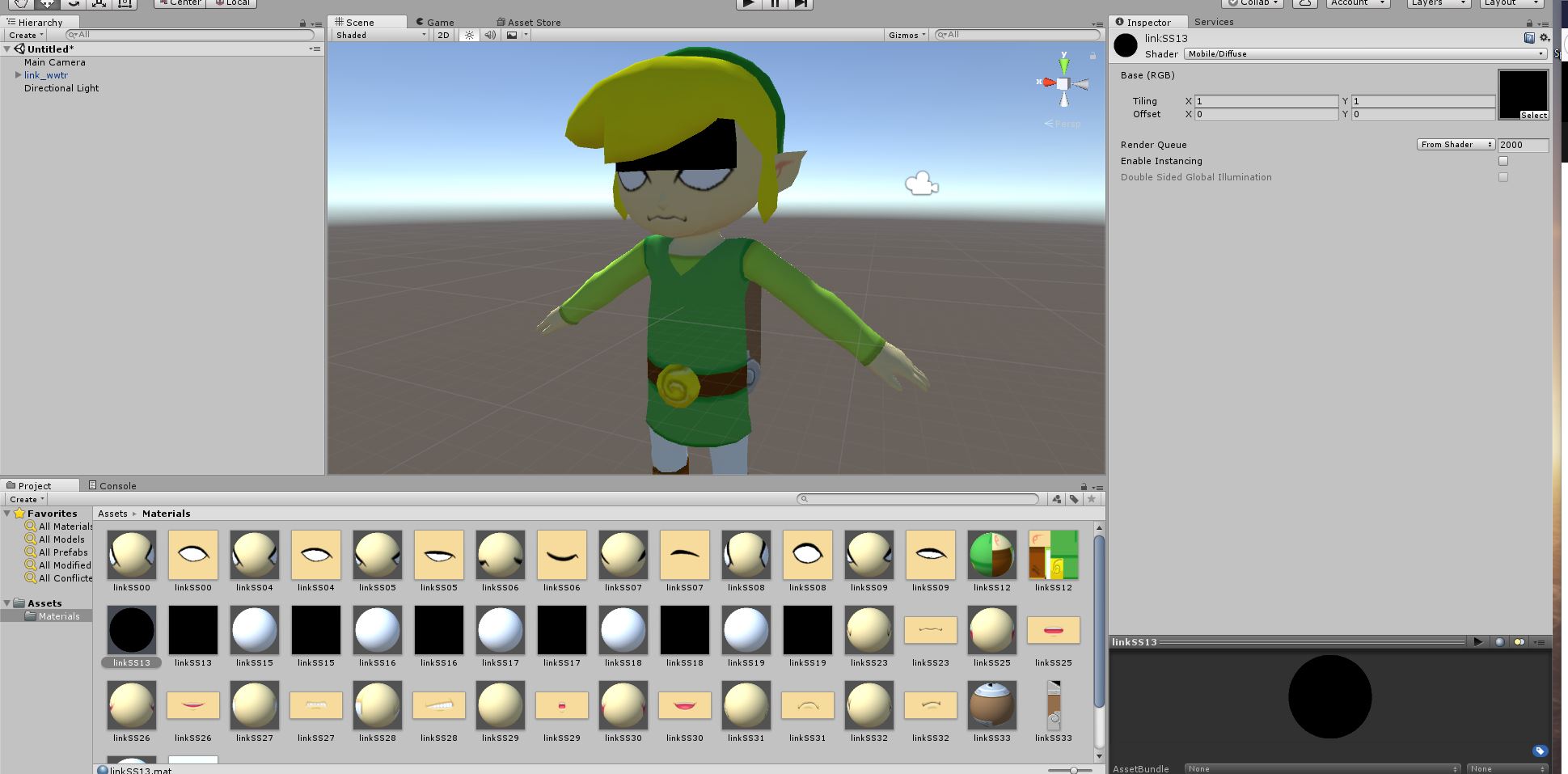Select Directional Light in Hierarchy
This screenshot has height=774, width=1568.
click(x=61, y=88)
